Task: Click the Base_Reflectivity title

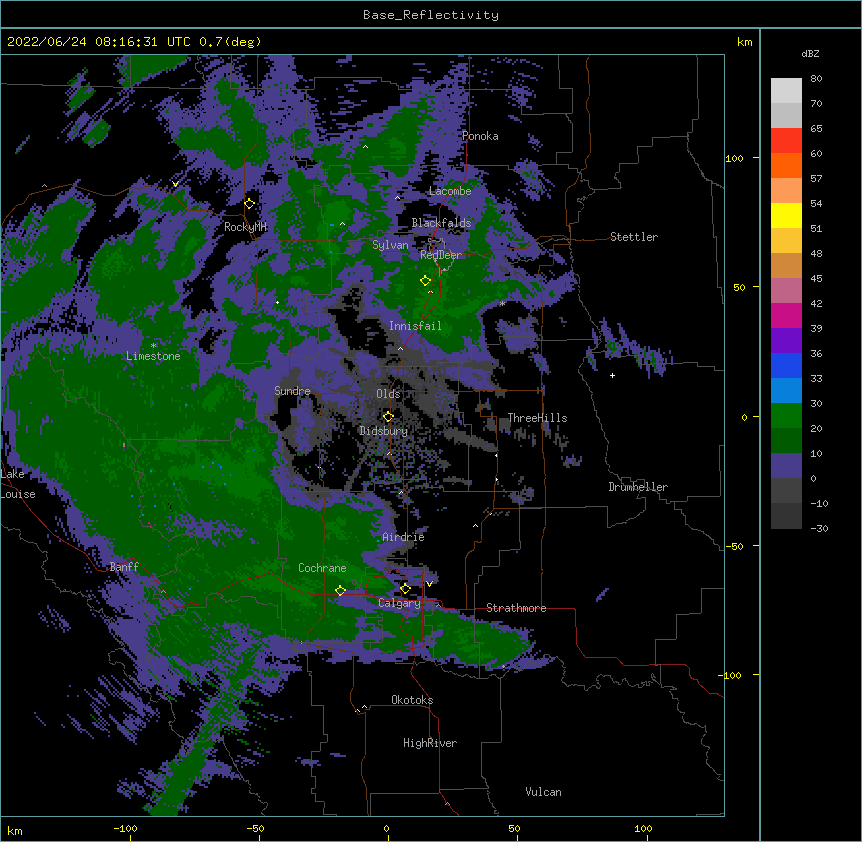Action: pyautogui.click(x=431, y=15)
